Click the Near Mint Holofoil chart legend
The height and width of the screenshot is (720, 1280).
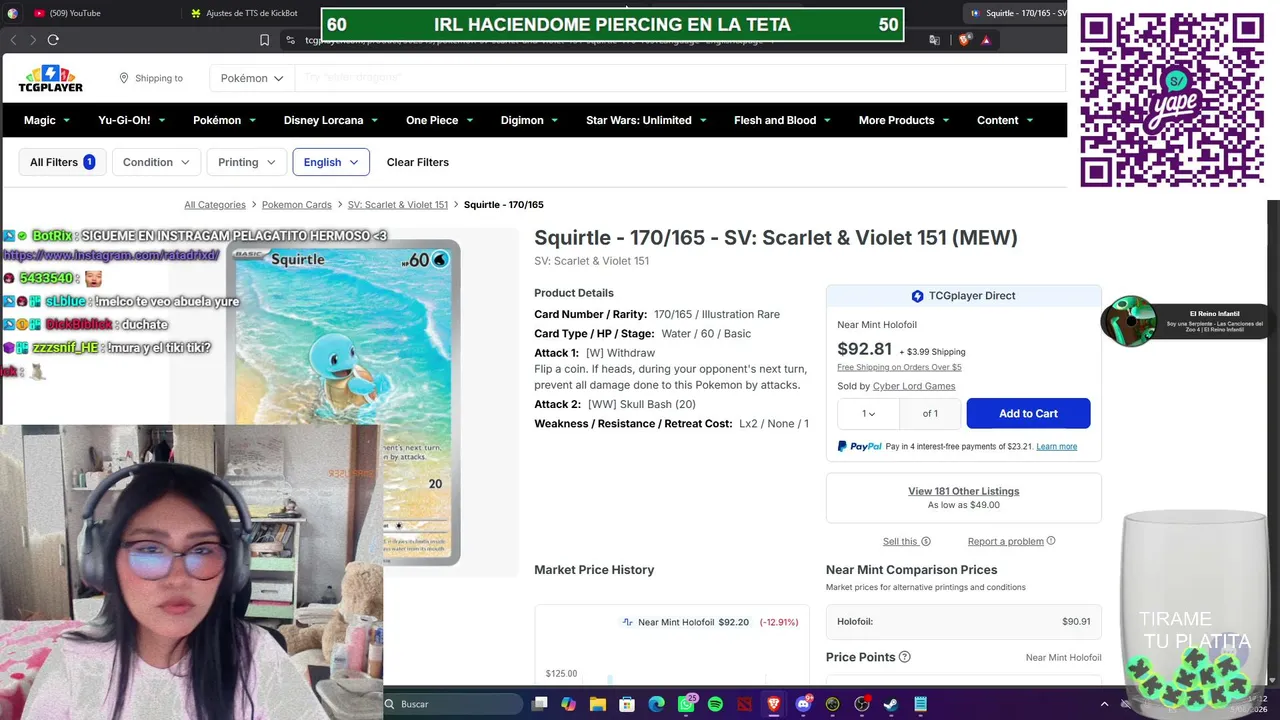coord(685,622)
